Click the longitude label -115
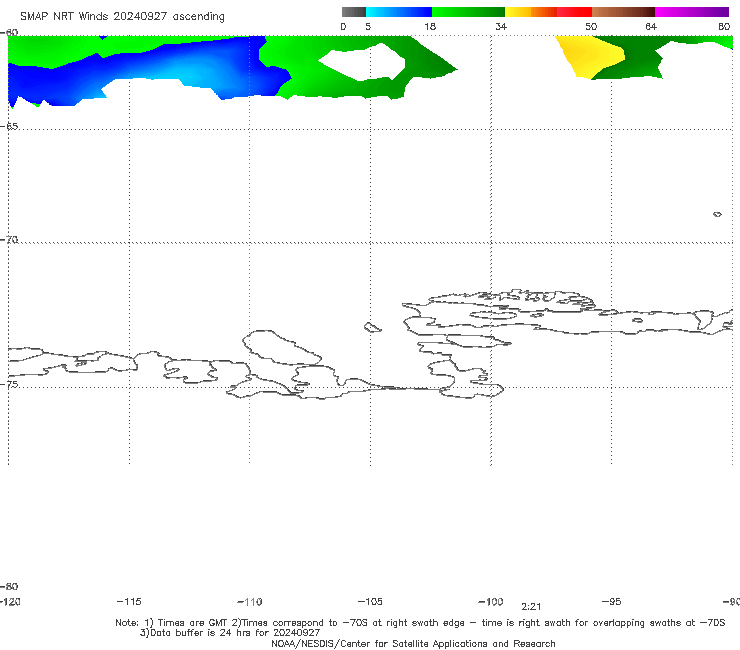Viewport: 740px width, 650px height. 129,601
